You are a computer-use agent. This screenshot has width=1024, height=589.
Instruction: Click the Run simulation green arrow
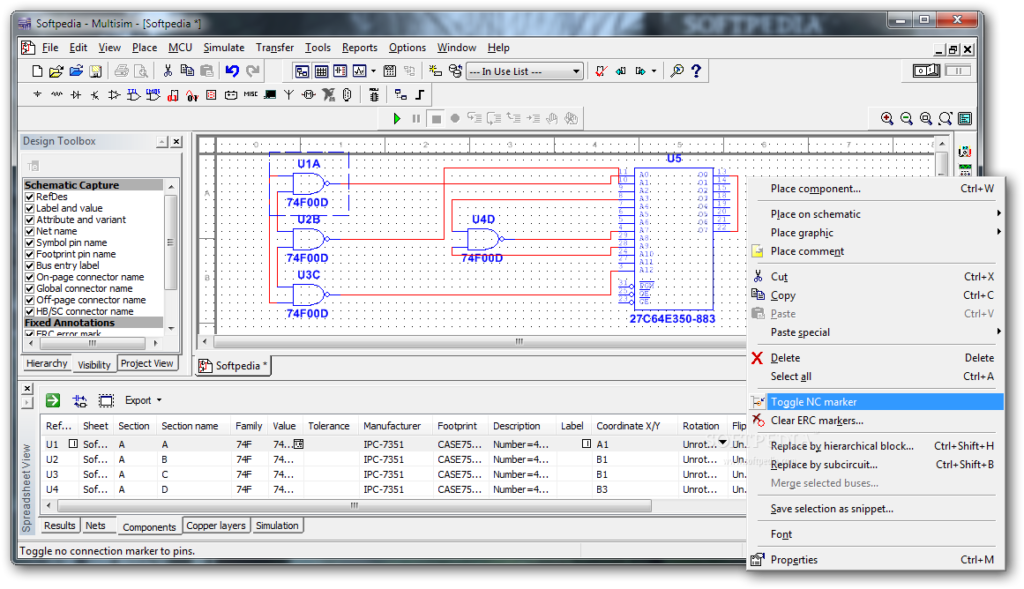coord(396,117)
